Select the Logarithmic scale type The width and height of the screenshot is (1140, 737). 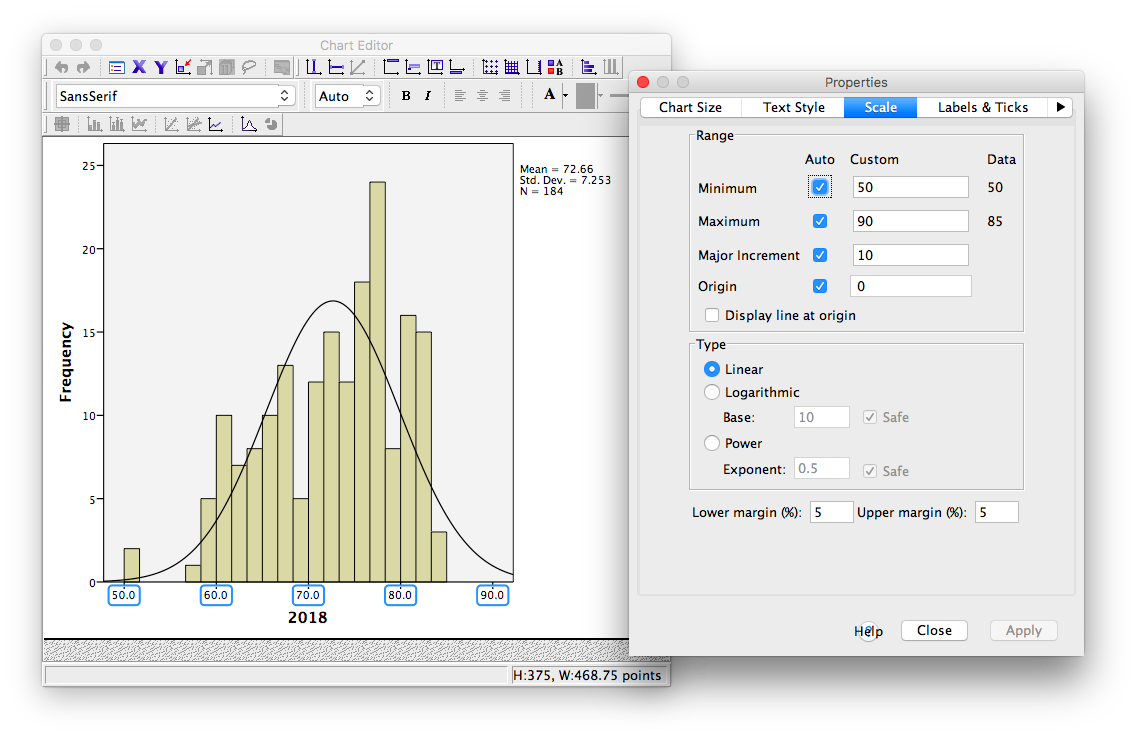coord(712,392)
